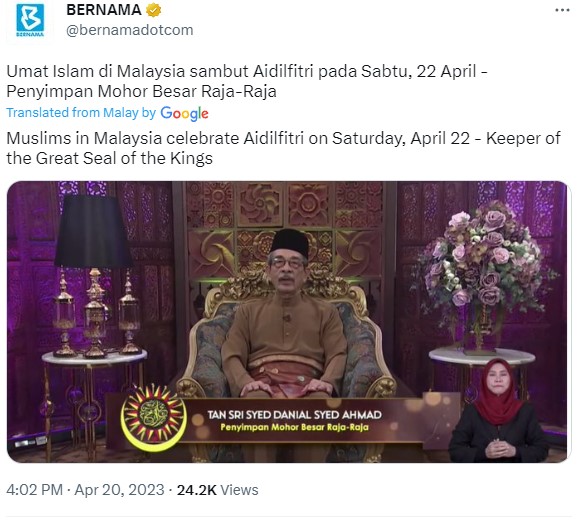View the 24.2K Views count
The image size is (583, 522).
(218, 490)
